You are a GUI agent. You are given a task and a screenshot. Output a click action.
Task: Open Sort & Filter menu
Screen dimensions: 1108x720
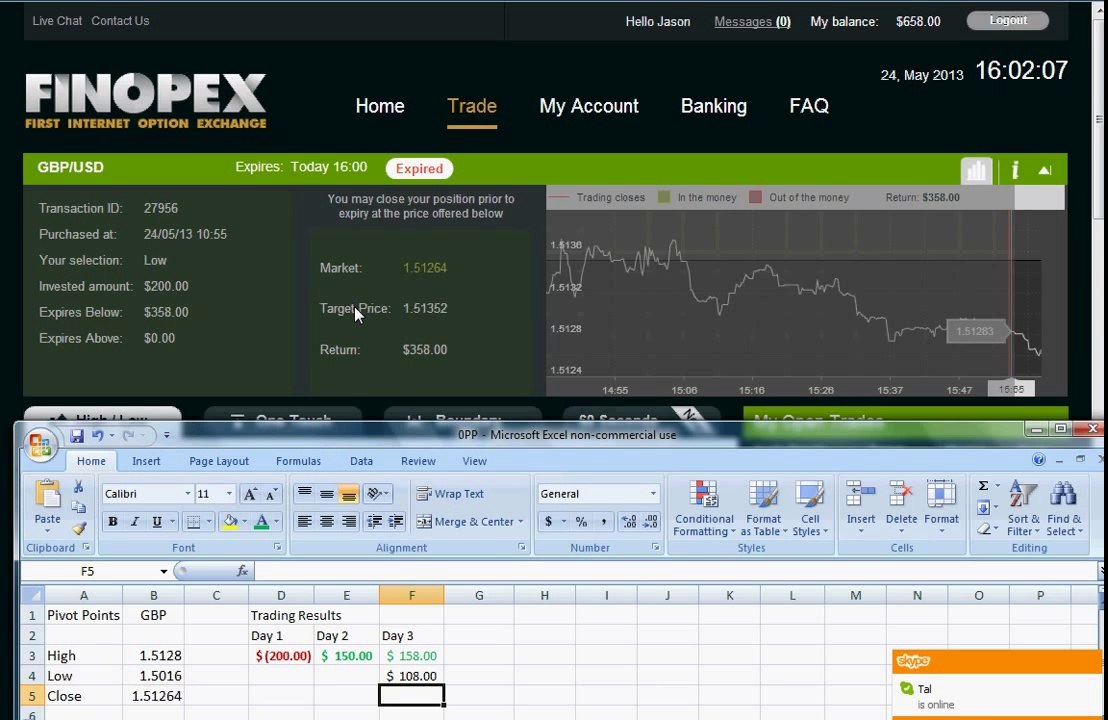1023,509
